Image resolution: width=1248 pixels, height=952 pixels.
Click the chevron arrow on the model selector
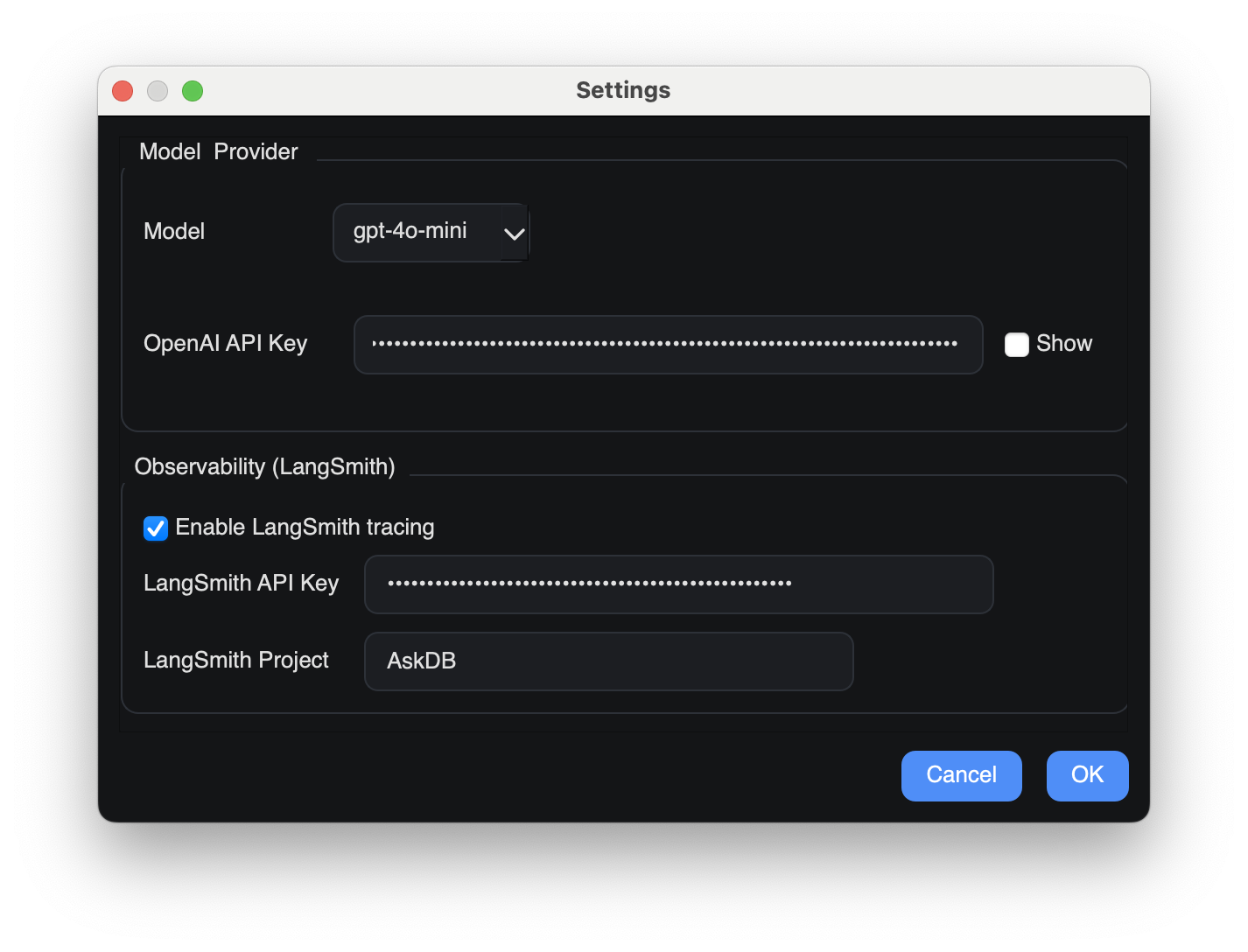pos(515,233)
